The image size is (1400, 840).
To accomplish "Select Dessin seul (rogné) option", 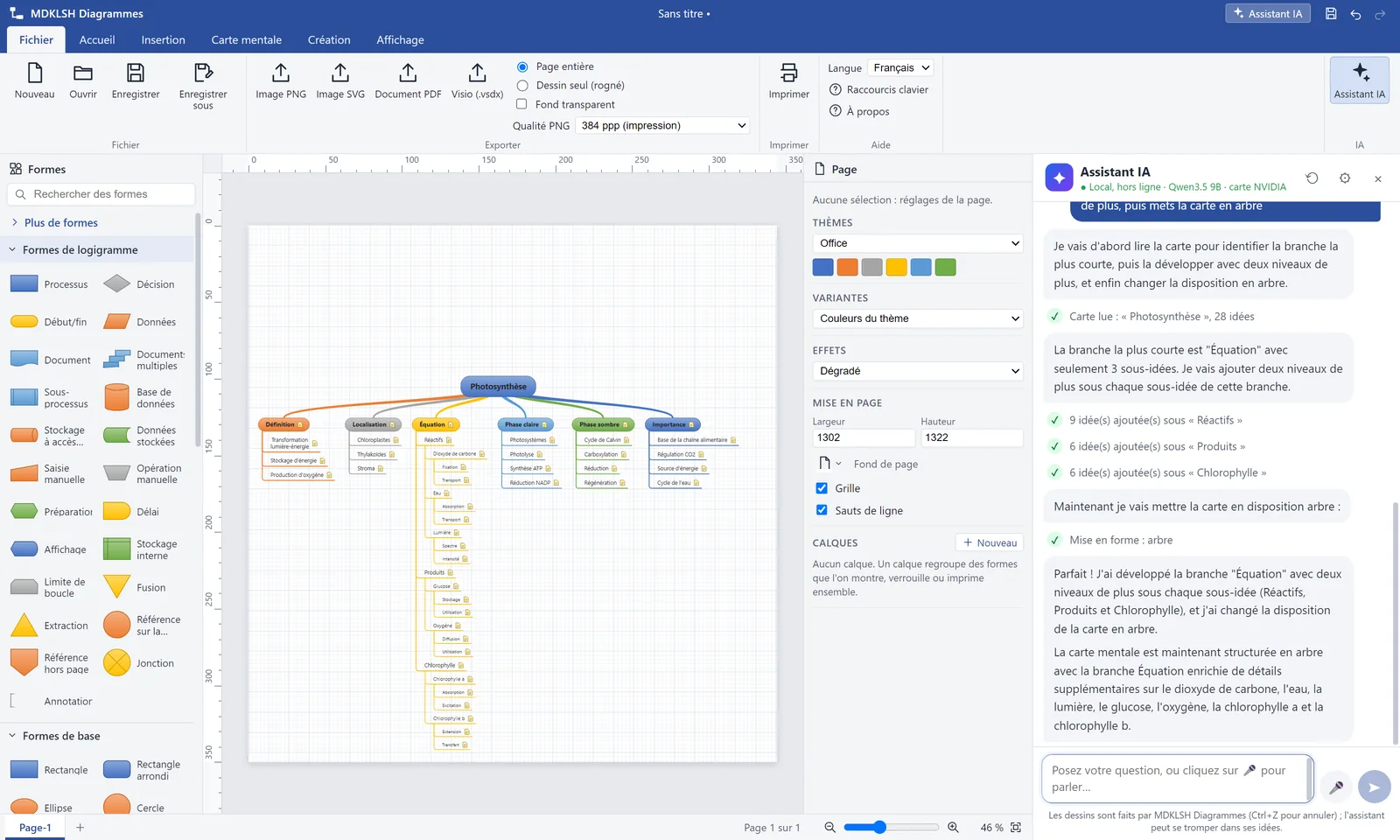I will click(x=522, y=86).
